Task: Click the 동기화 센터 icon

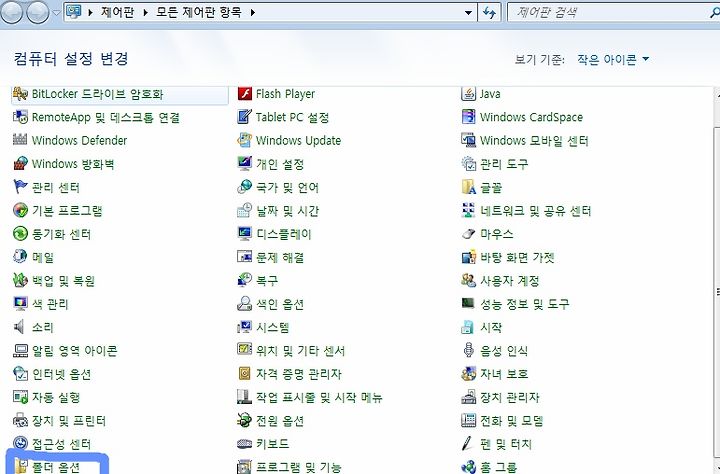Action: click(x=20, y=234)
